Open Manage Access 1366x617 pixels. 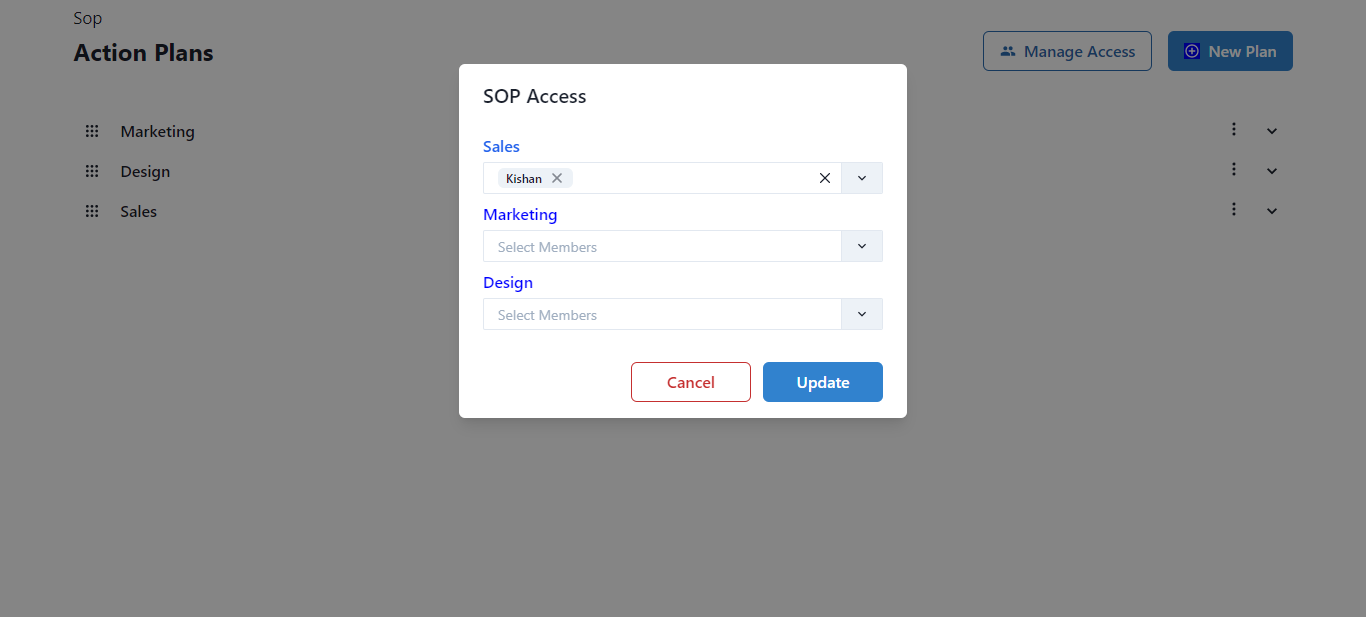(x=1067, y=50)
